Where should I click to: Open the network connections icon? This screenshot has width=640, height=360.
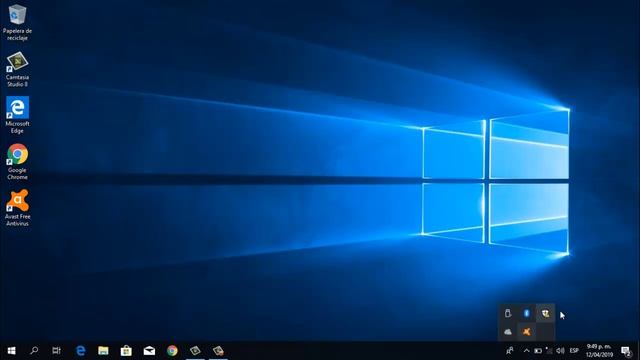point(549,351)
